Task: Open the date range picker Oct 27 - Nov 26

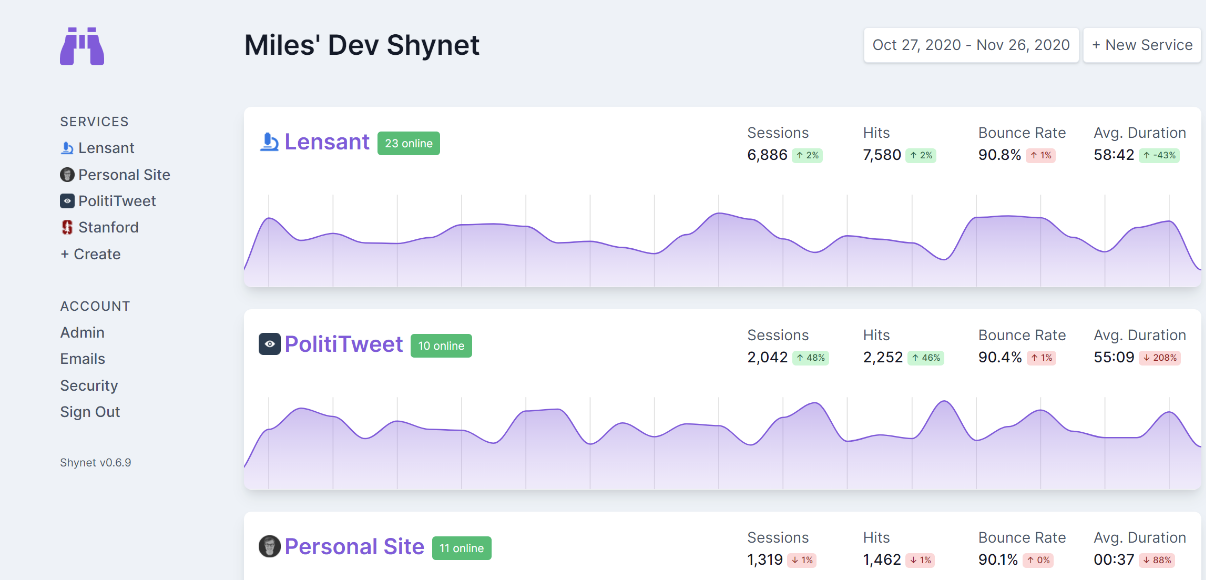Action: point(970,45)
